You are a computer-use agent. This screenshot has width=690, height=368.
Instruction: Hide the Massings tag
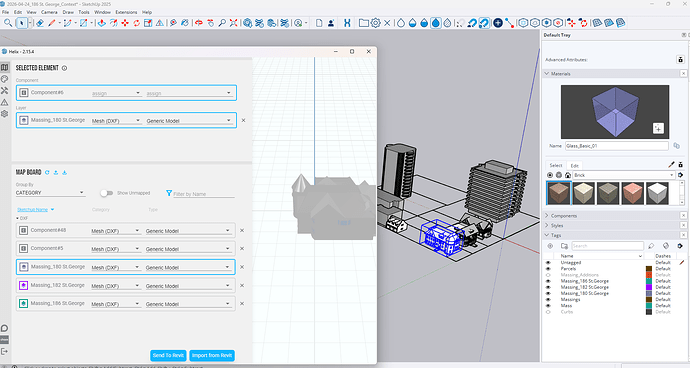coord(548,299)
